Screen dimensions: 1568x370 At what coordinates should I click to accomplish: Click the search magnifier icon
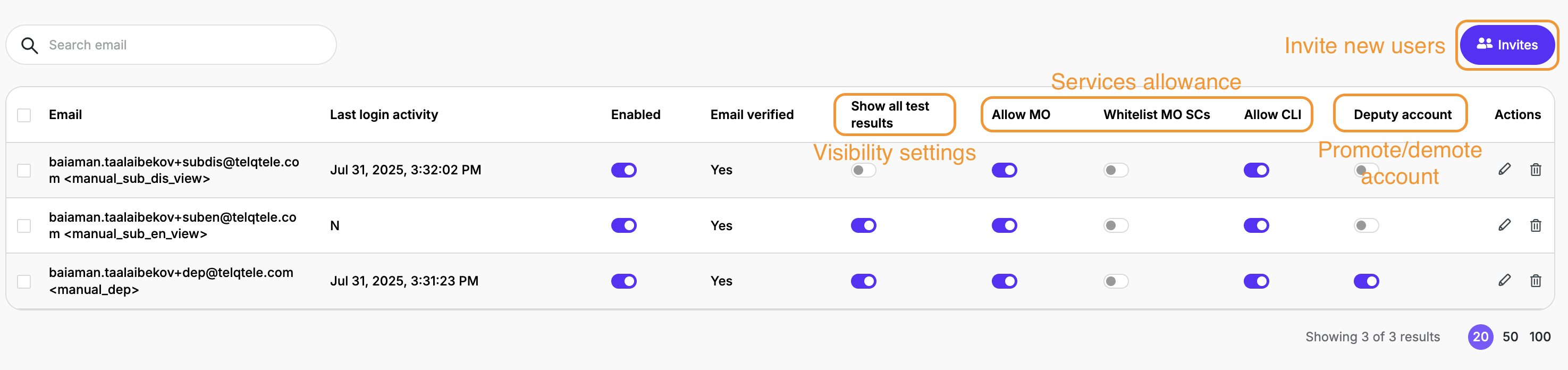click(x=29, y=45)
